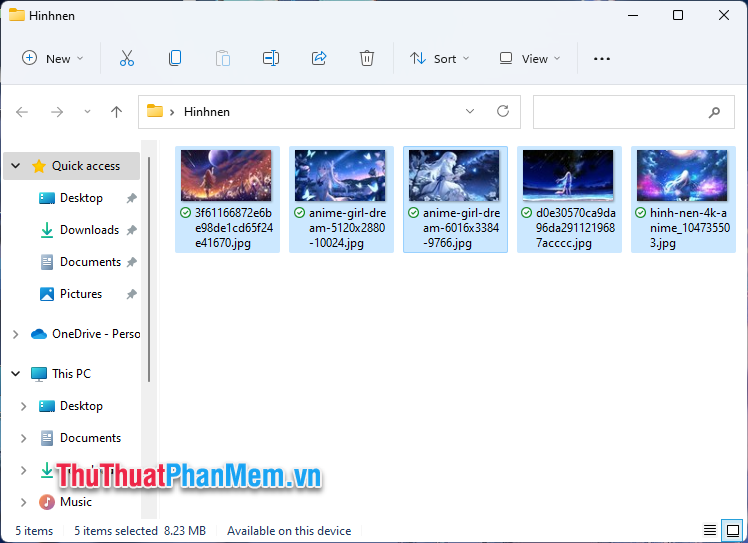Expand Documents under This PC
Image resolution: width=748 pixels, height=543 pixels.
23,438
